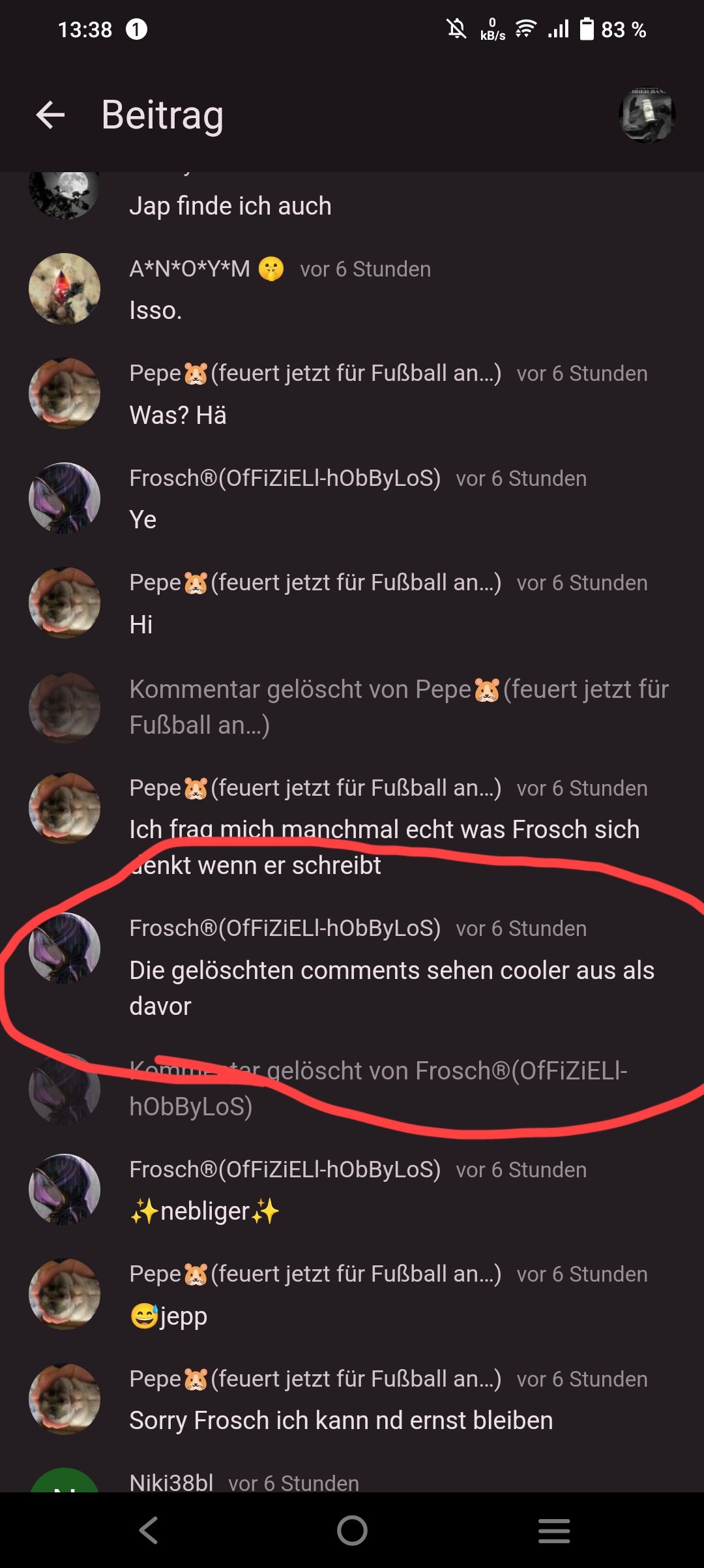The width and height of the screenshot is (704, 1568).
Task: Select the 'nebliger' comment text
Action: point(205,1211)
